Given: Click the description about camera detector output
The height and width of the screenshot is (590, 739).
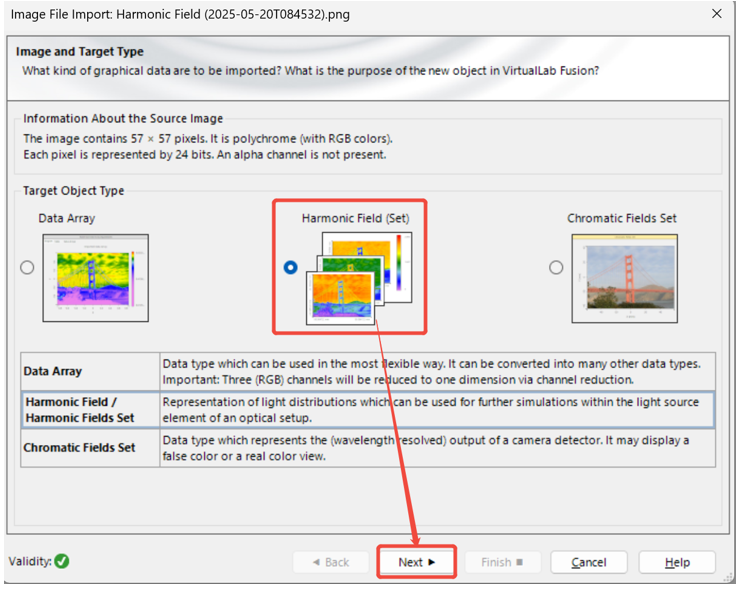Looking at the screenshot, I should 436,447.
